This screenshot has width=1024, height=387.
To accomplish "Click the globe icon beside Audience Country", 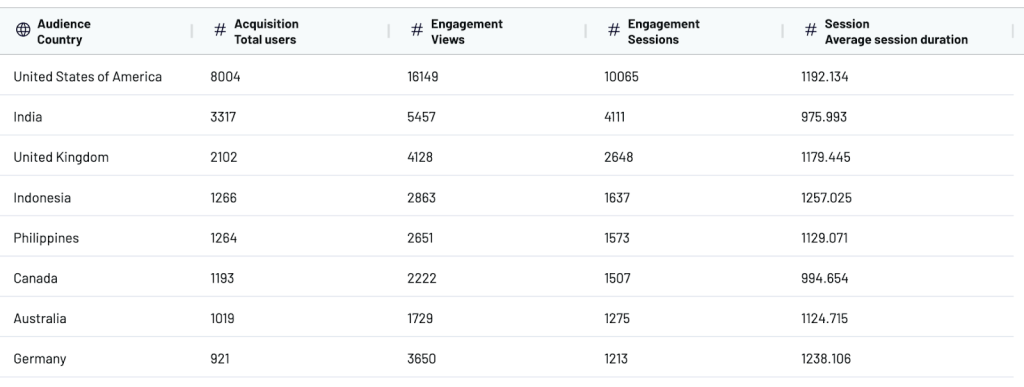I will [x=23, y=30].
